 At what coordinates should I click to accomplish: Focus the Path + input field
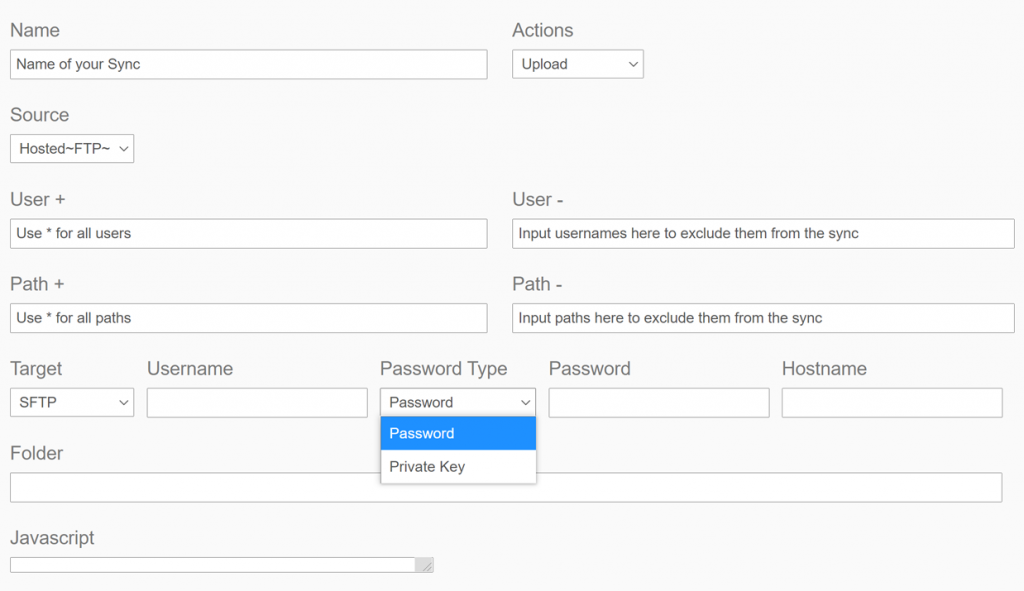point(249,318)
